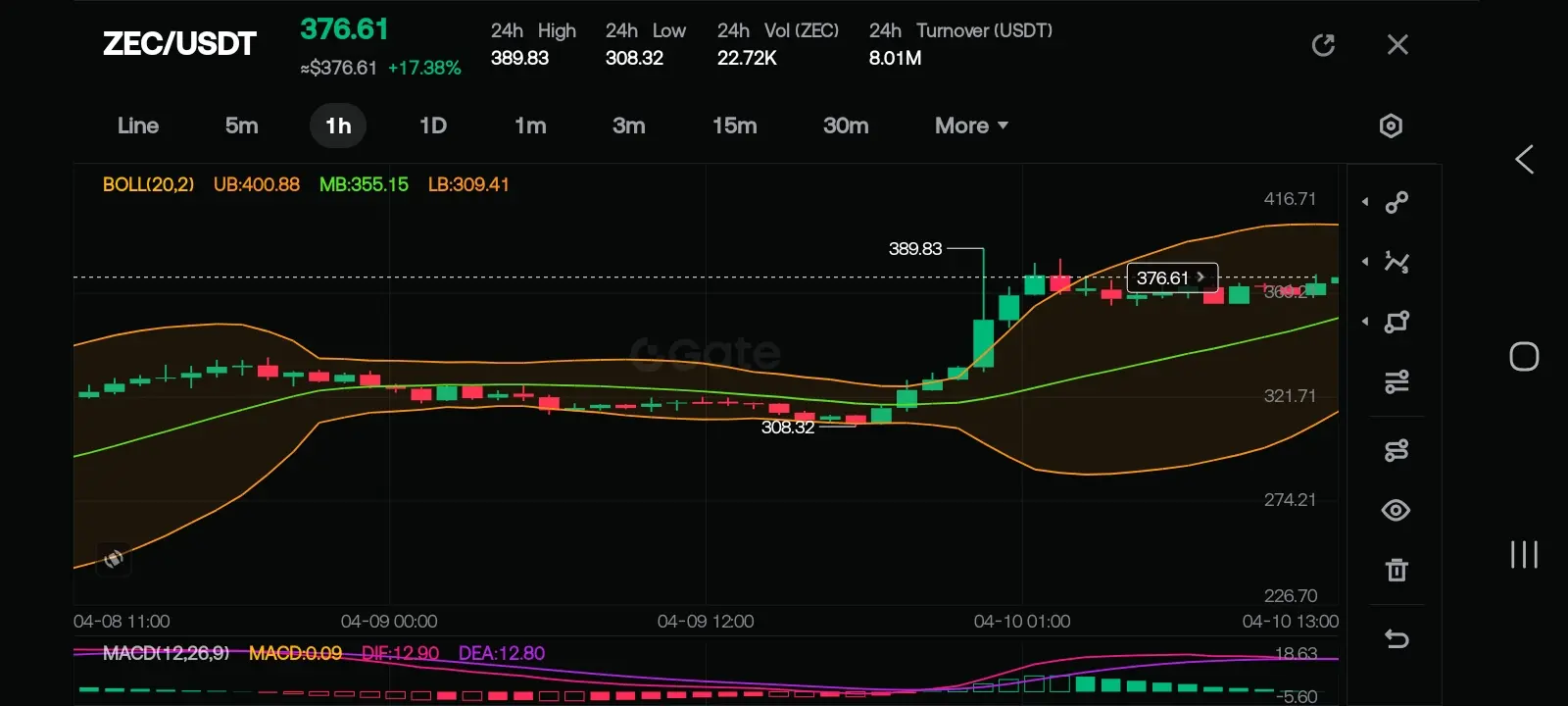The width and height of the screenshot is (1568, 706).
Task: Select the 1m timeframe
Action: [530, 126]
